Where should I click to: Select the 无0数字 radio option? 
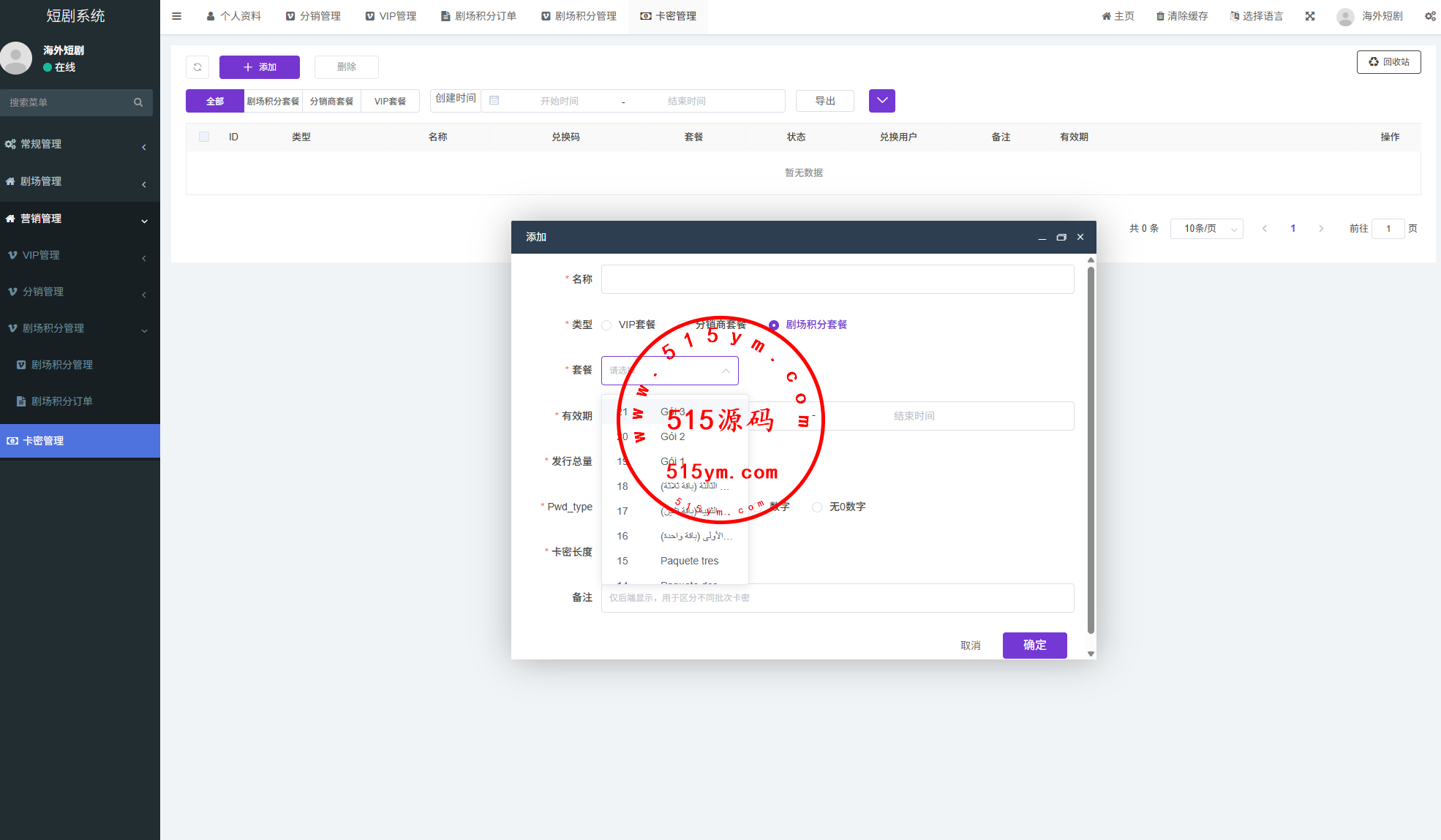817,507
